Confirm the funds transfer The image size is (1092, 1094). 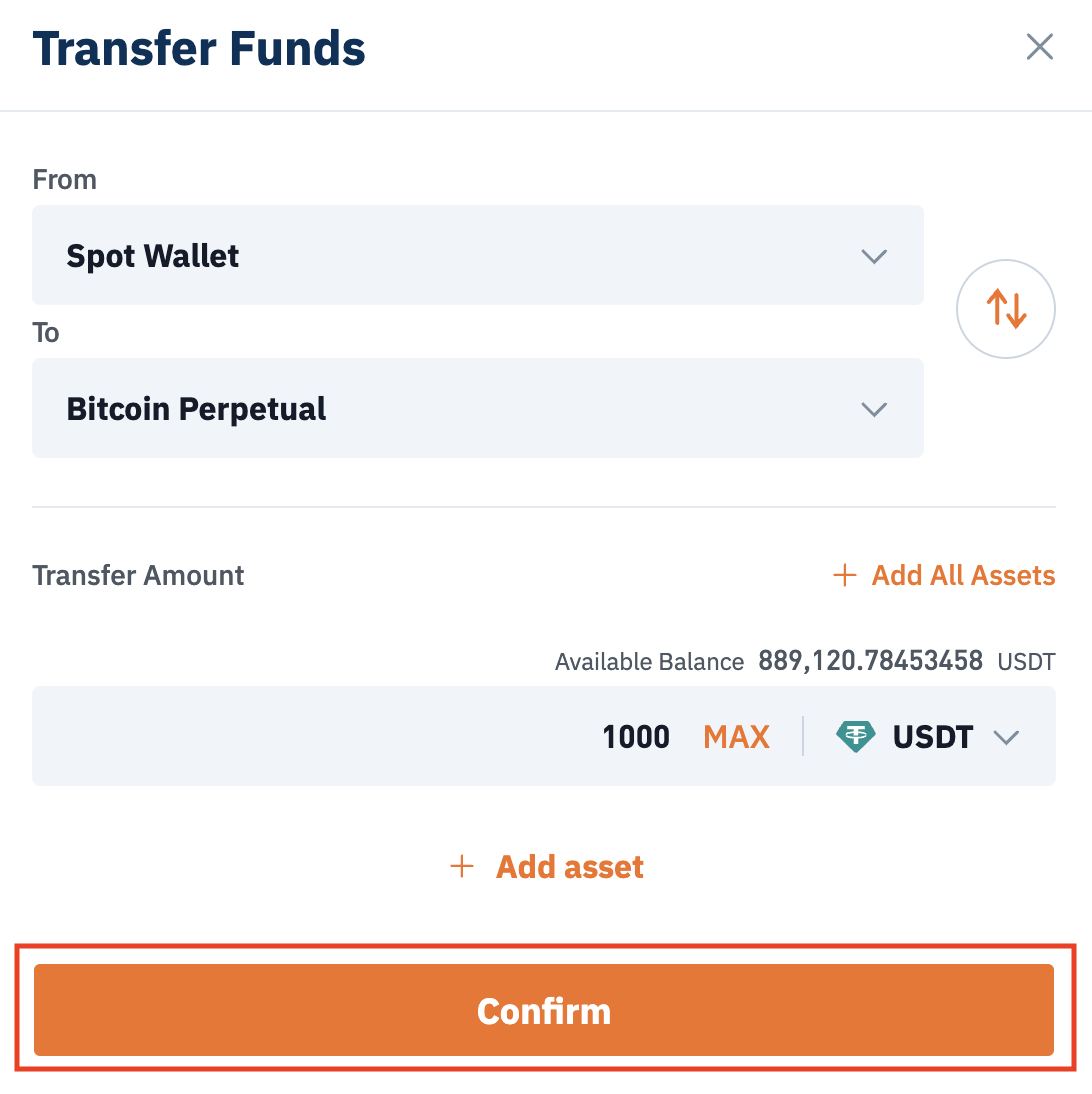pos(544,1010)
